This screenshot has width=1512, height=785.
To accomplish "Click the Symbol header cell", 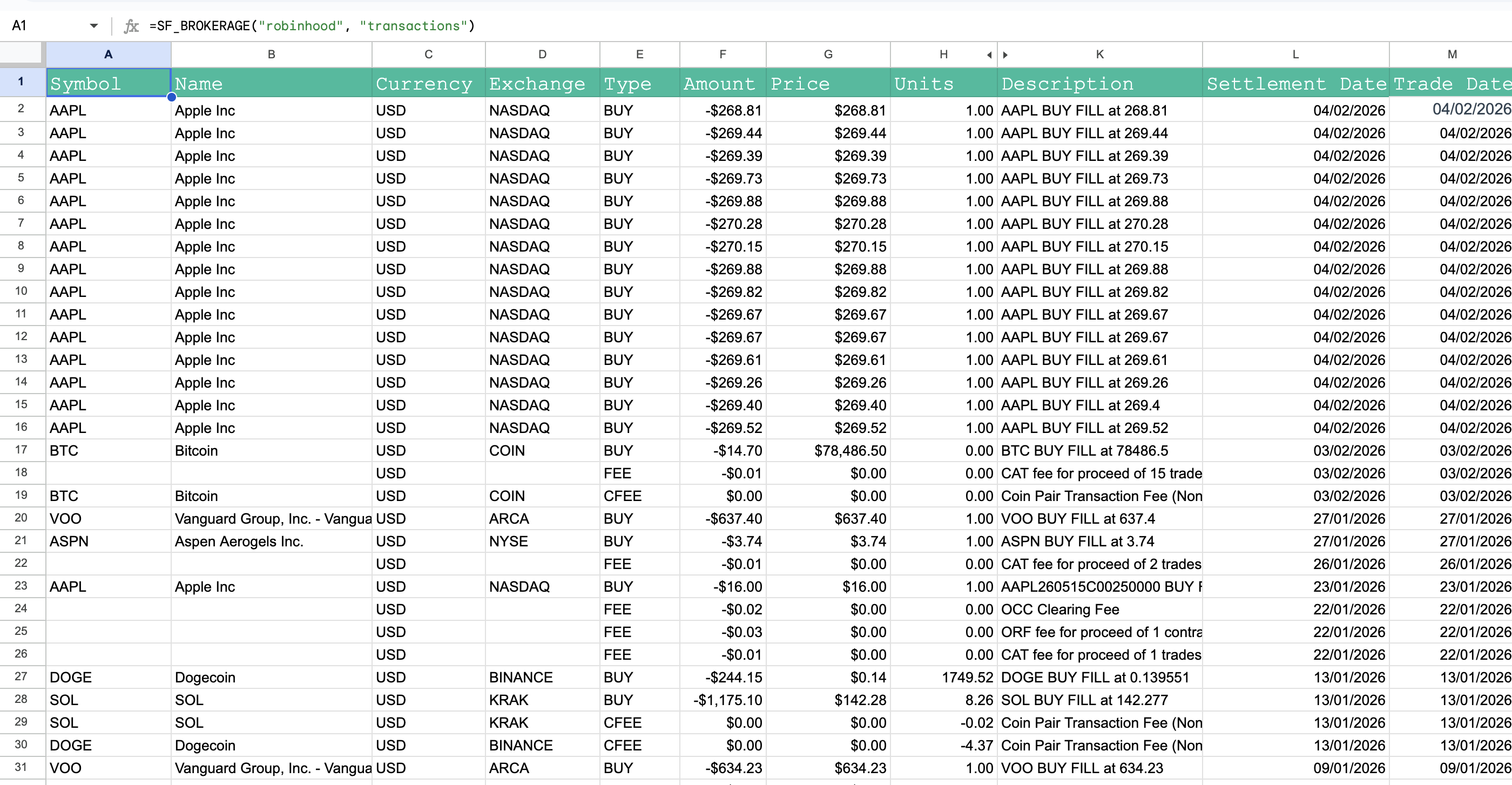I will [x=109, y=83].
